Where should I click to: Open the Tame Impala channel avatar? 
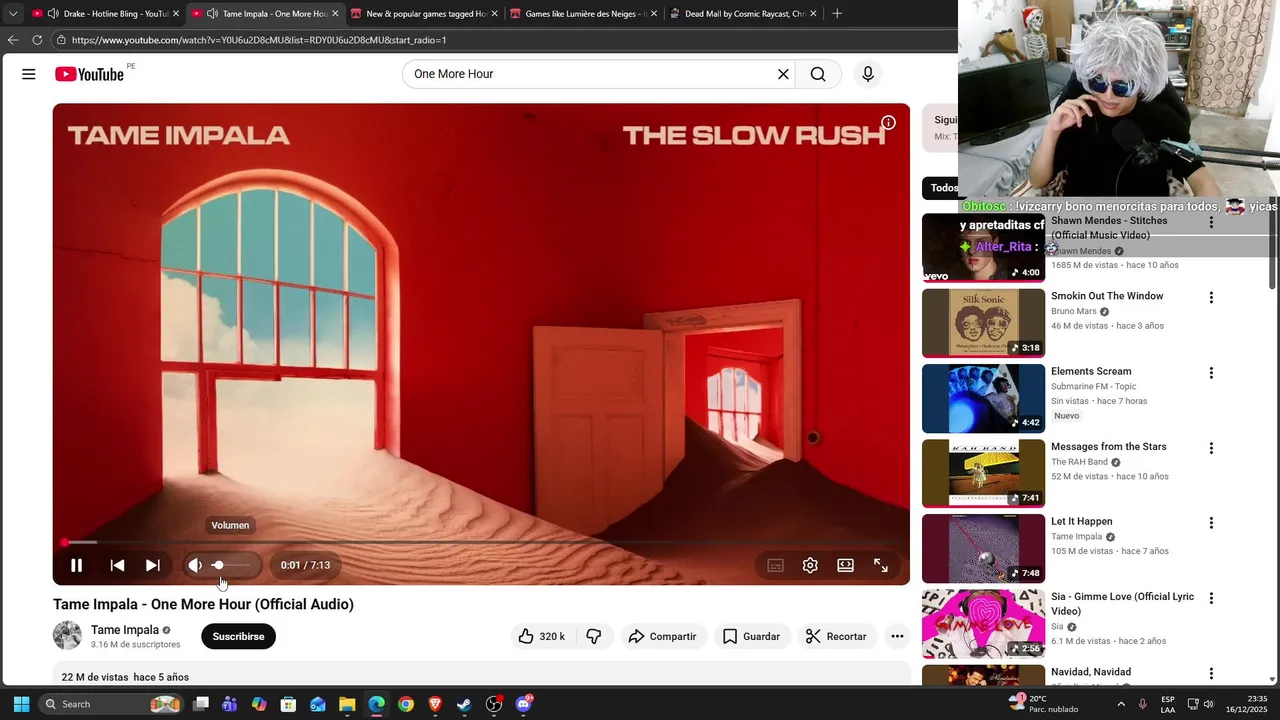[67, 636]
